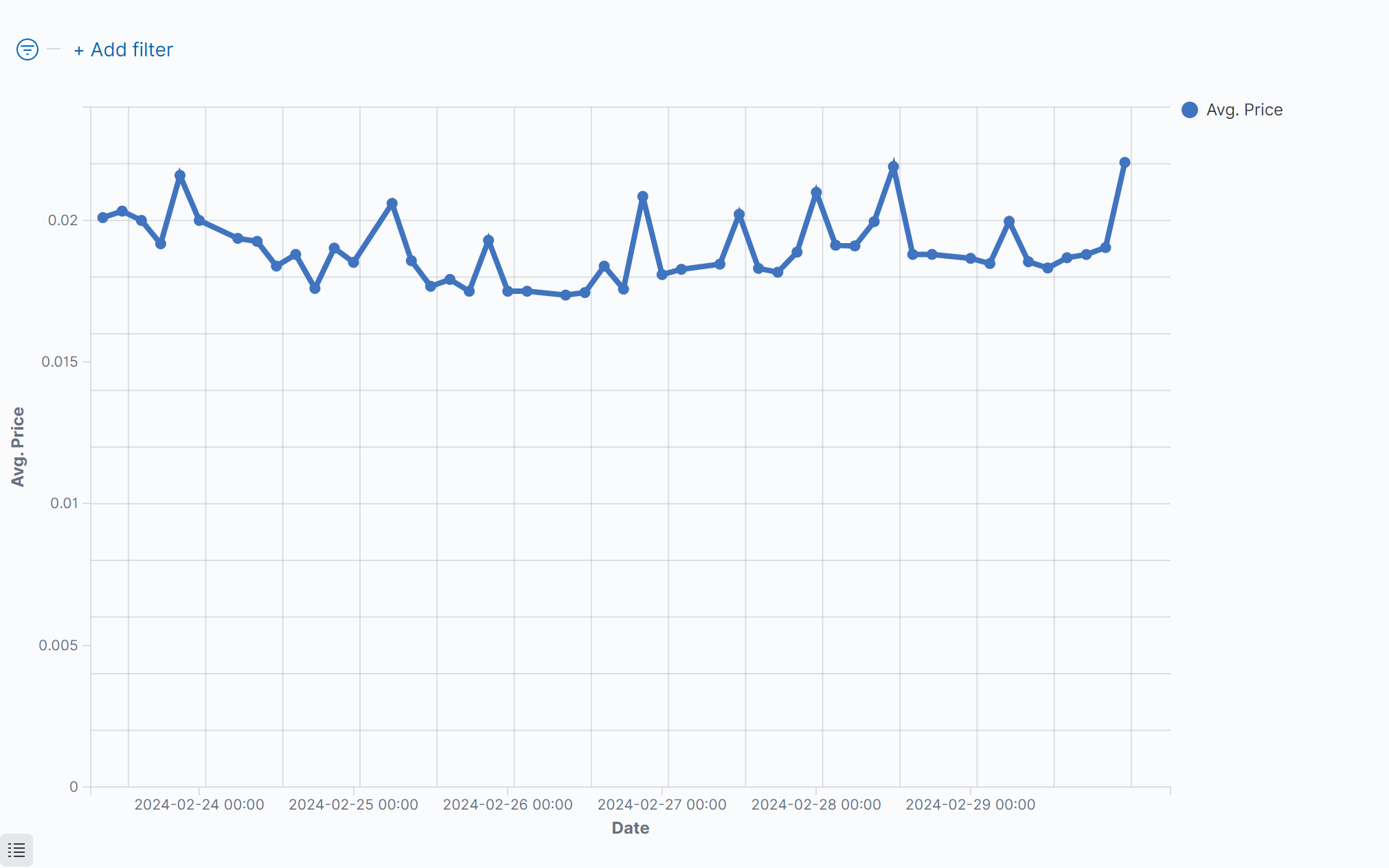Select the data point at 2024-02-26 00:00

(508, 291)
